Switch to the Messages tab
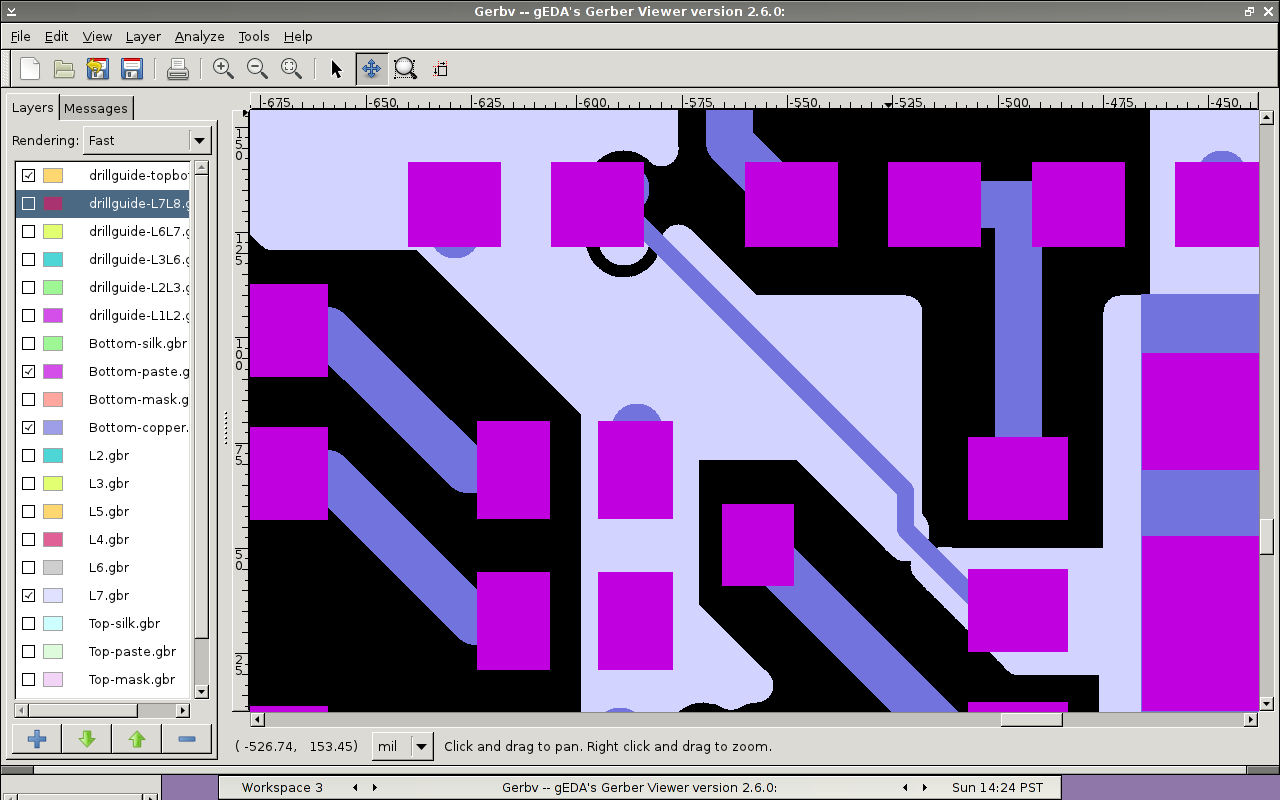The width and height of the screenshot is (1280, 800). pyautogui.click(x=96, y=108)
